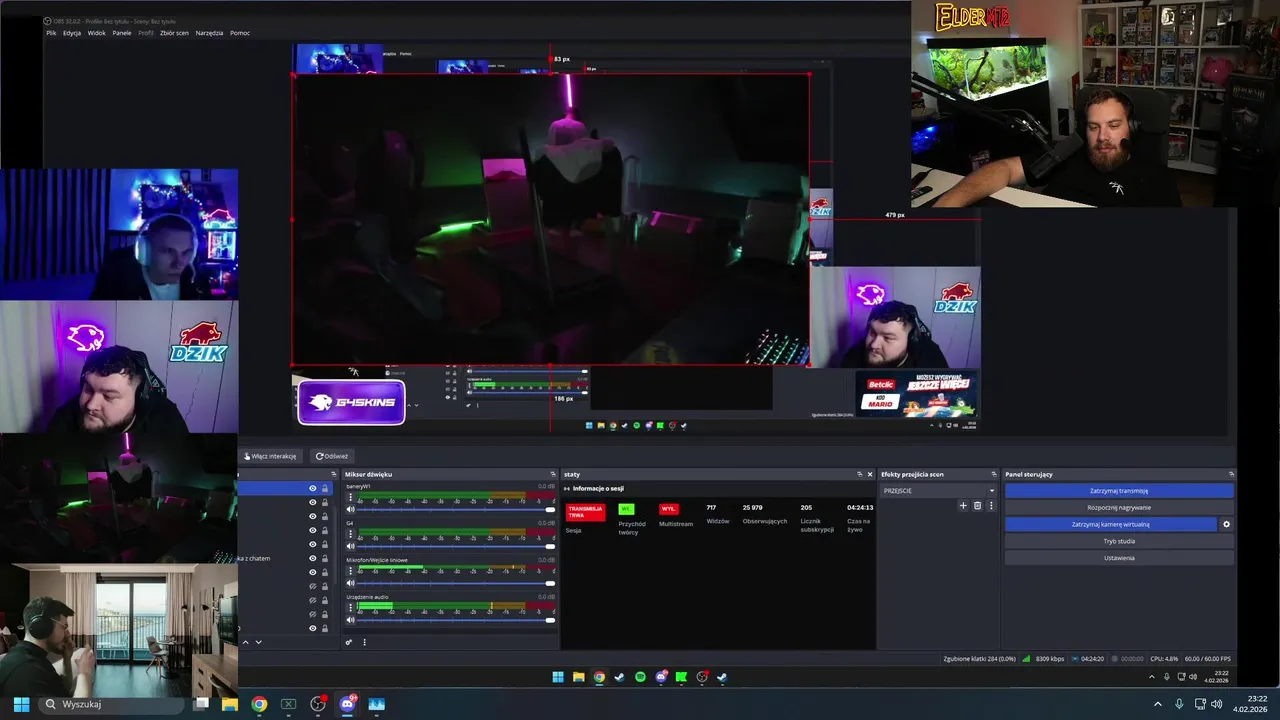Mute the G4 audio track
Image resolution: width=1280 pixels, height=720 pixels.
click(x=351, y=546)
